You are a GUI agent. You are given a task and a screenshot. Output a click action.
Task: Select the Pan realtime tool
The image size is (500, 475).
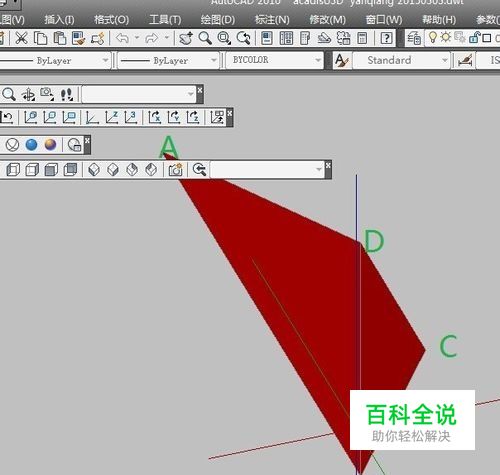(x=186, y=38)
